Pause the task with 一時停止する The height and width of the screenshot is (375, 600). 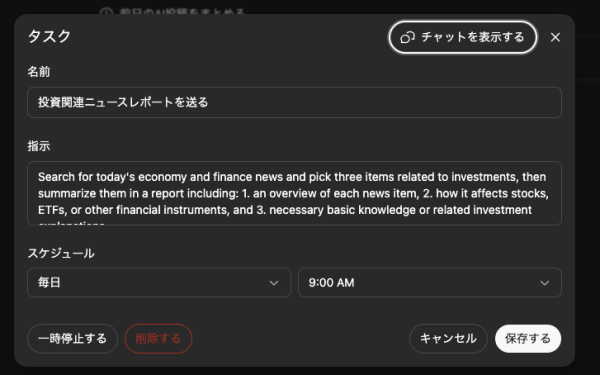click(x=72, y=339)
